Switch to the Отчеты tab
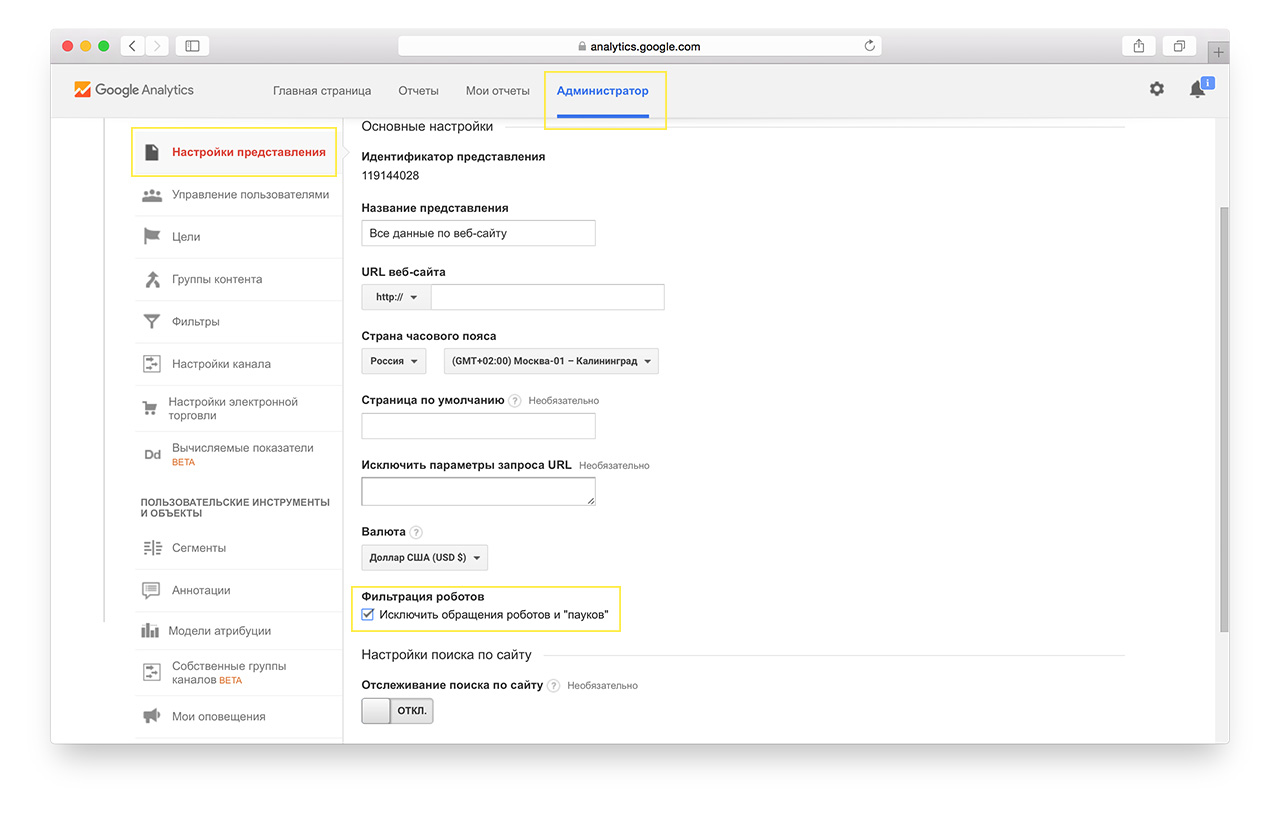Screen dimensions: 1280x816 coord(418,91)
